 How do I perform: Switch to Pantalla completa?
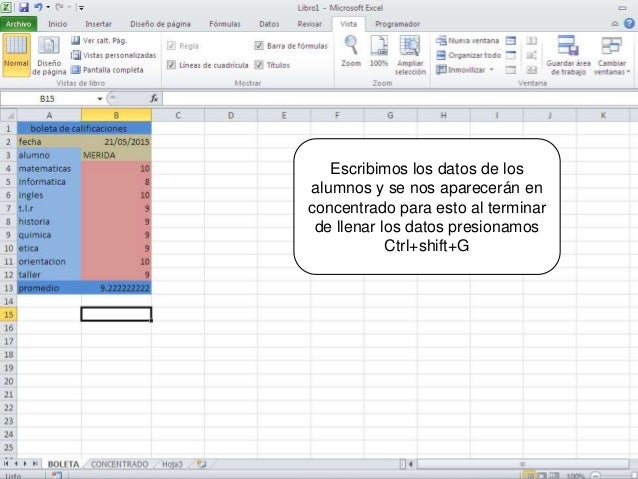107,70
